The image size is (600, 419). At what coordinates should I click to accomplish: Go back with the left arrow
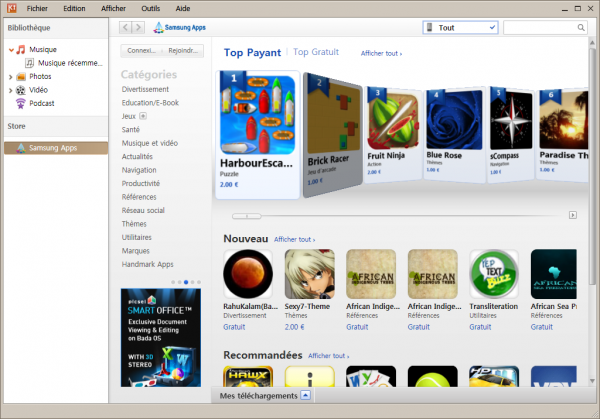(126, 27)
